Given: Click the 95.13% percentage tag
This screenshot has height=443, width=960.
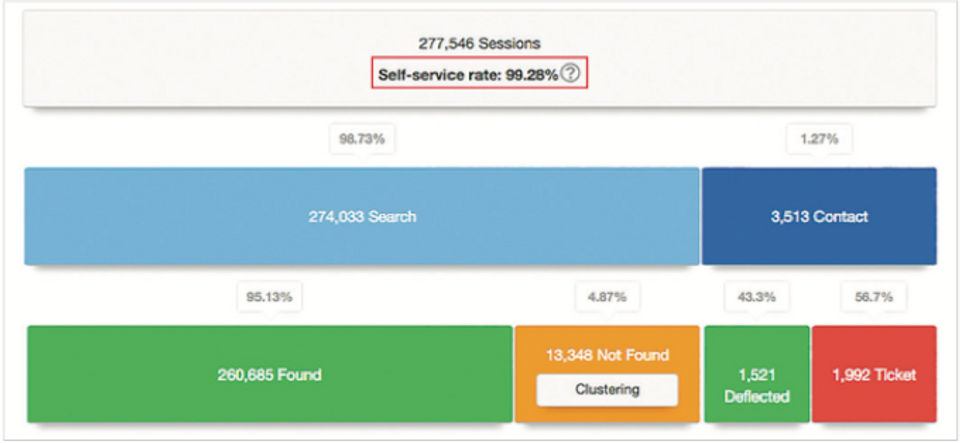Looking at the screenshot, I should click(x=270, y=297).
